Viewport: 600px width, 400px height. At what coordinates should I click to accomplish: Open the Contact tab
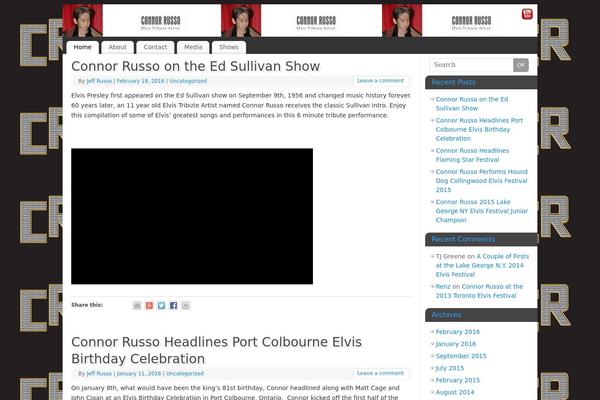[155, 47]
